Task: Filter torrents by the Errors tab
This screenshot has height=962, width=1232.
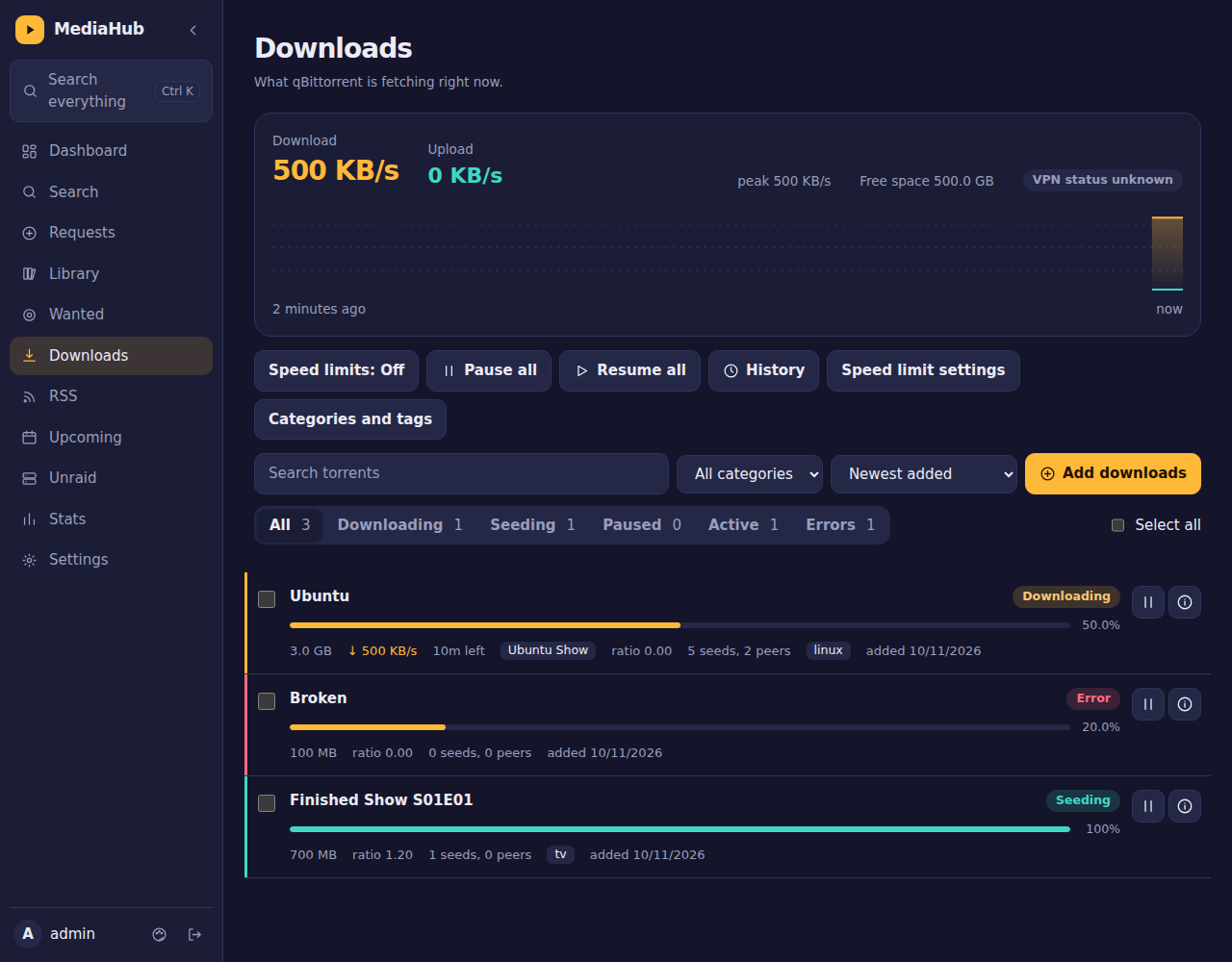Action: tap(840, 525)
